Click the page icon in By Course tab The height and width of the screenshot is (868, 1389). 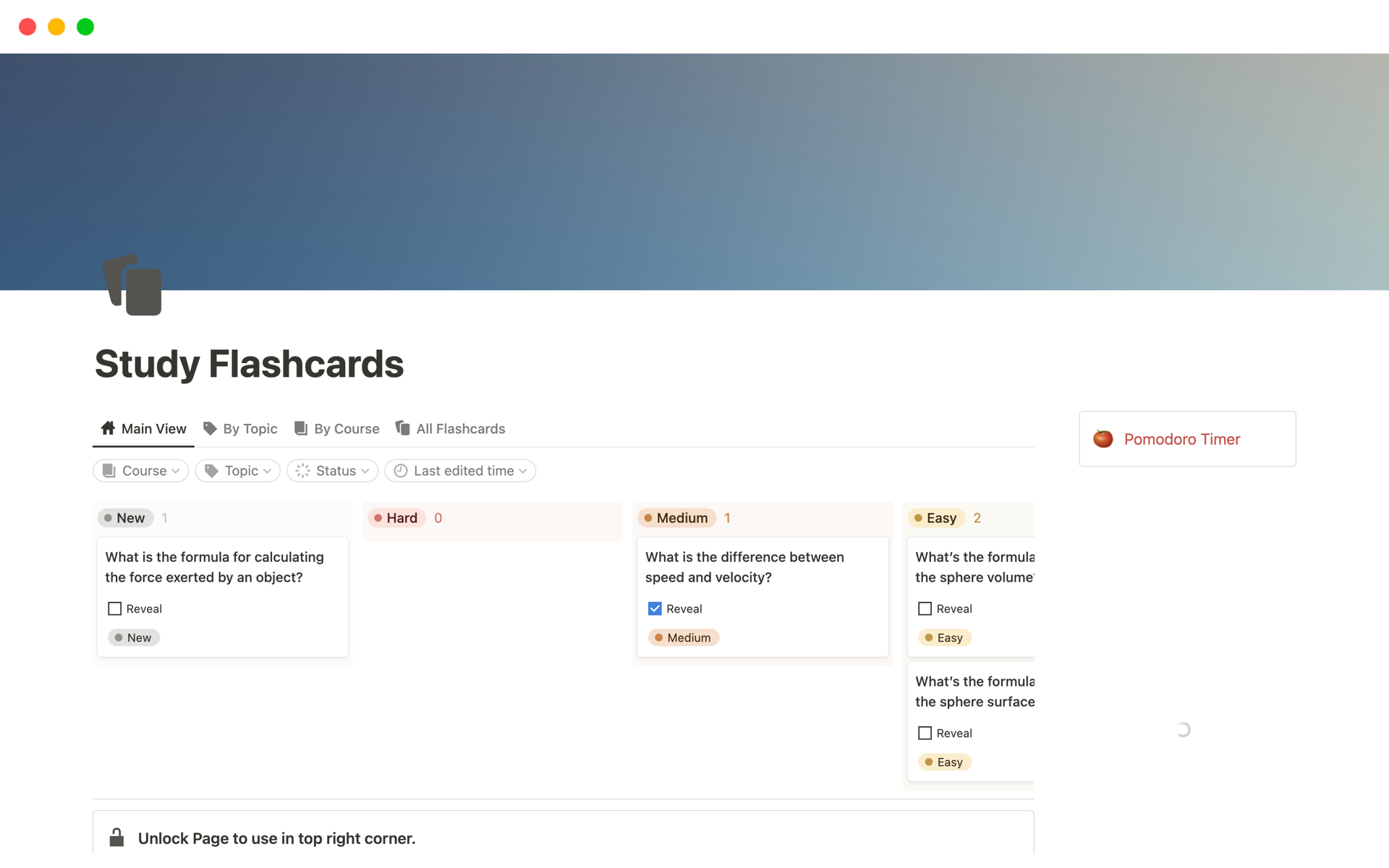(300, 428)
